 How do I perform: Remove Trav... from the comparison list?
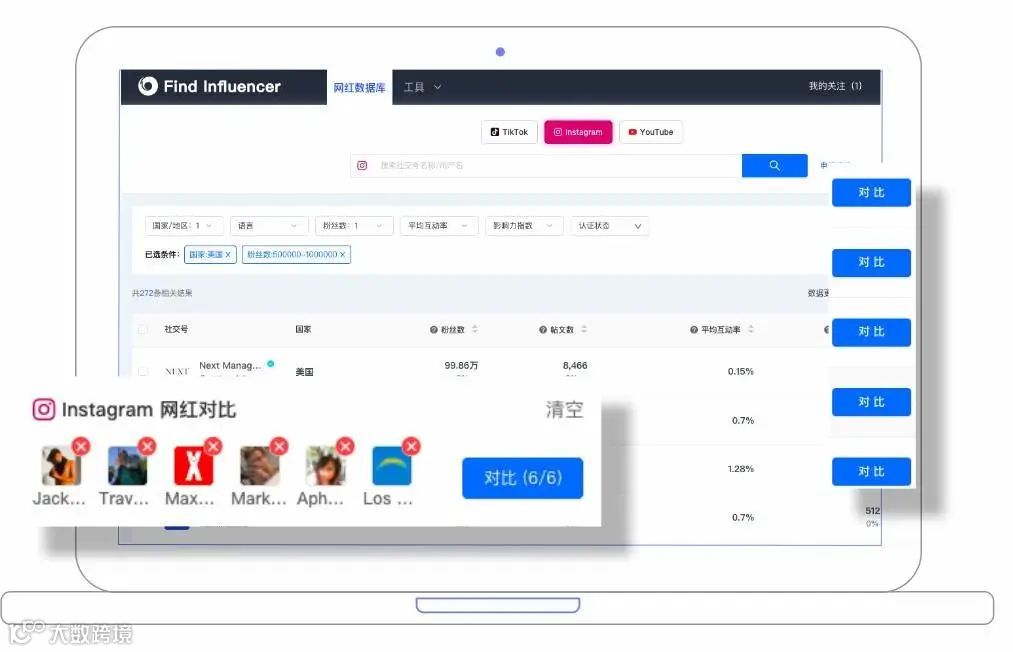[147, 446]
